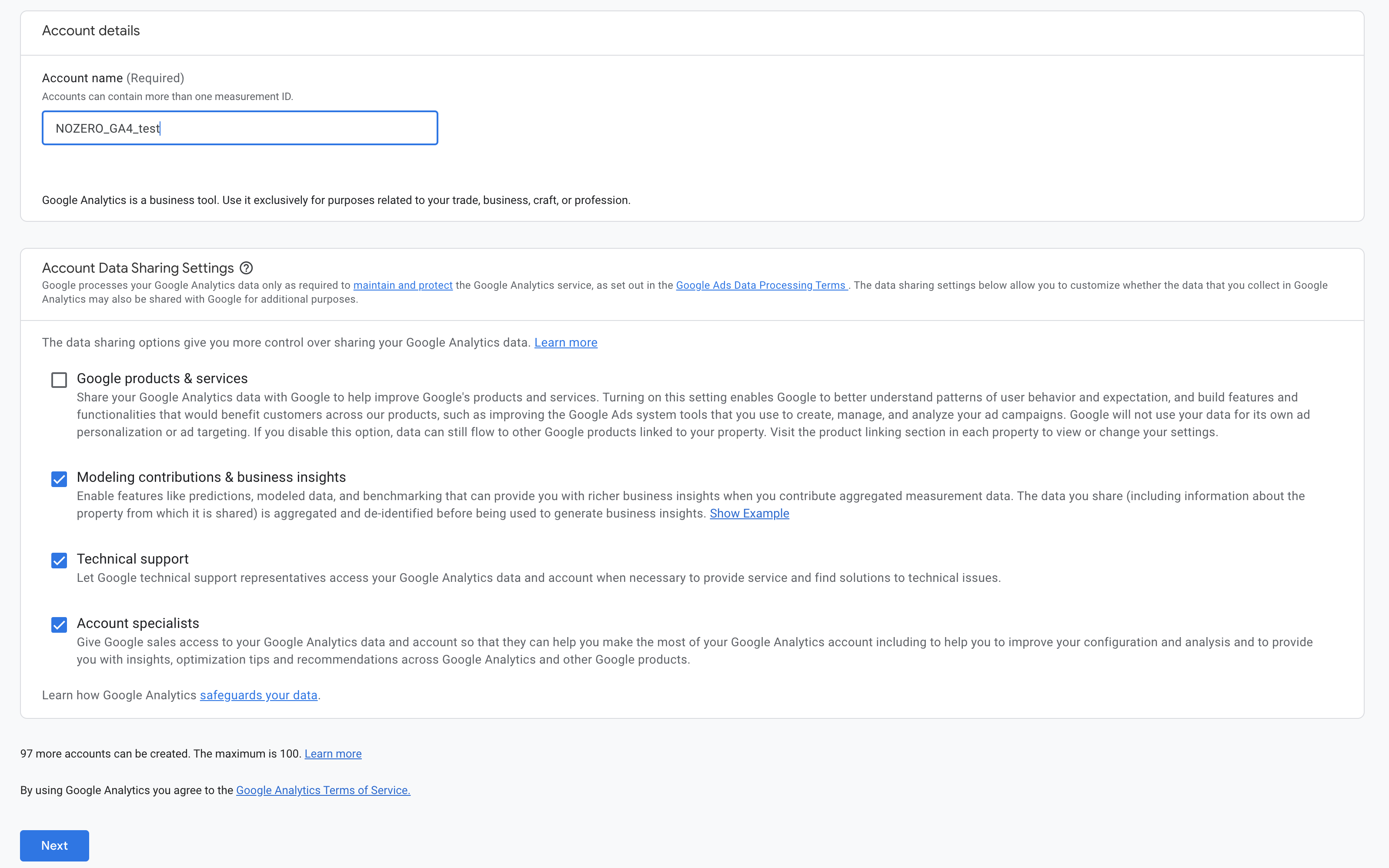Click Learn more about account maximum
Viewport: 1389px width, 868px height.
click(333, 754)
